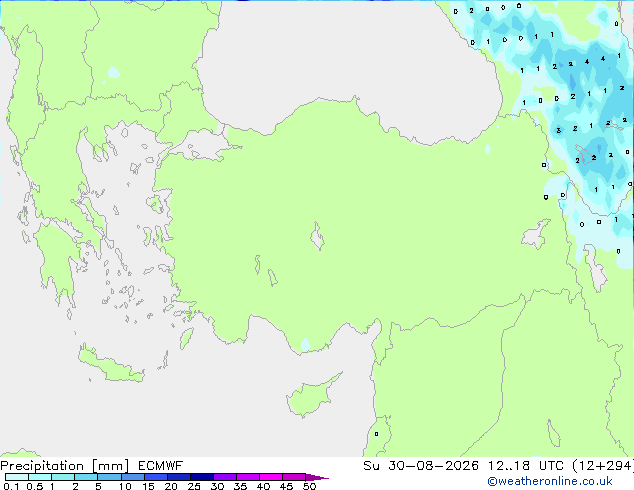Select the 0.5 mm legend color swatch
The height and width of the screenshot is (490, 634).
click(40, 477)
